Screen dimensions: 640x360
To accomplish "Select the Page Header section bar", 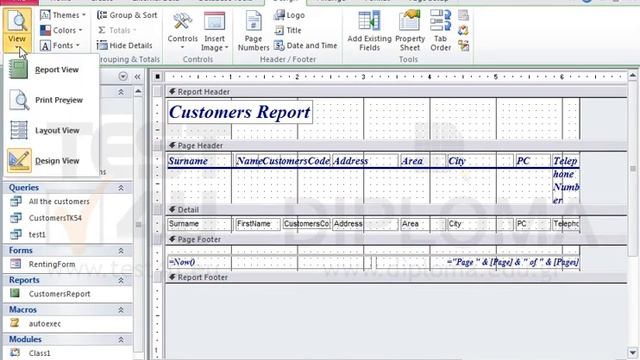I will 396,146.
